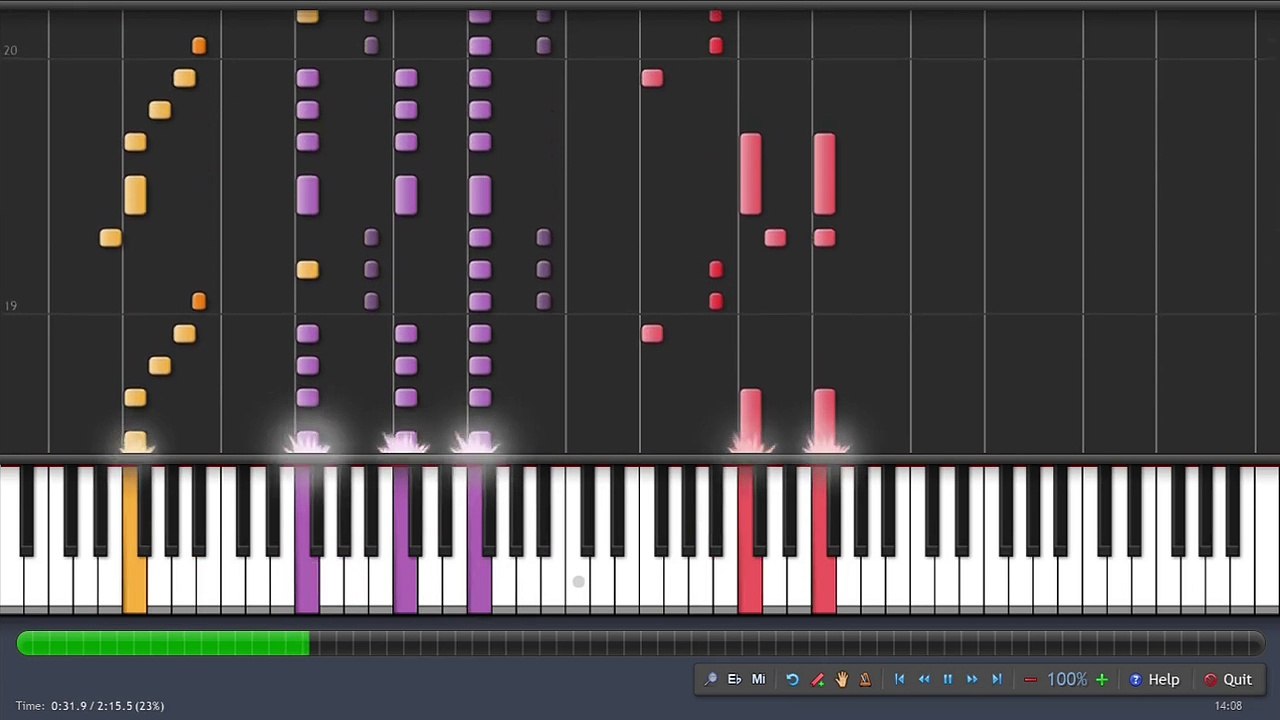This screenshot has width=1280, height=720.
Task: Toggle the Mi note naming option
Action: click(x=758, y=680)
